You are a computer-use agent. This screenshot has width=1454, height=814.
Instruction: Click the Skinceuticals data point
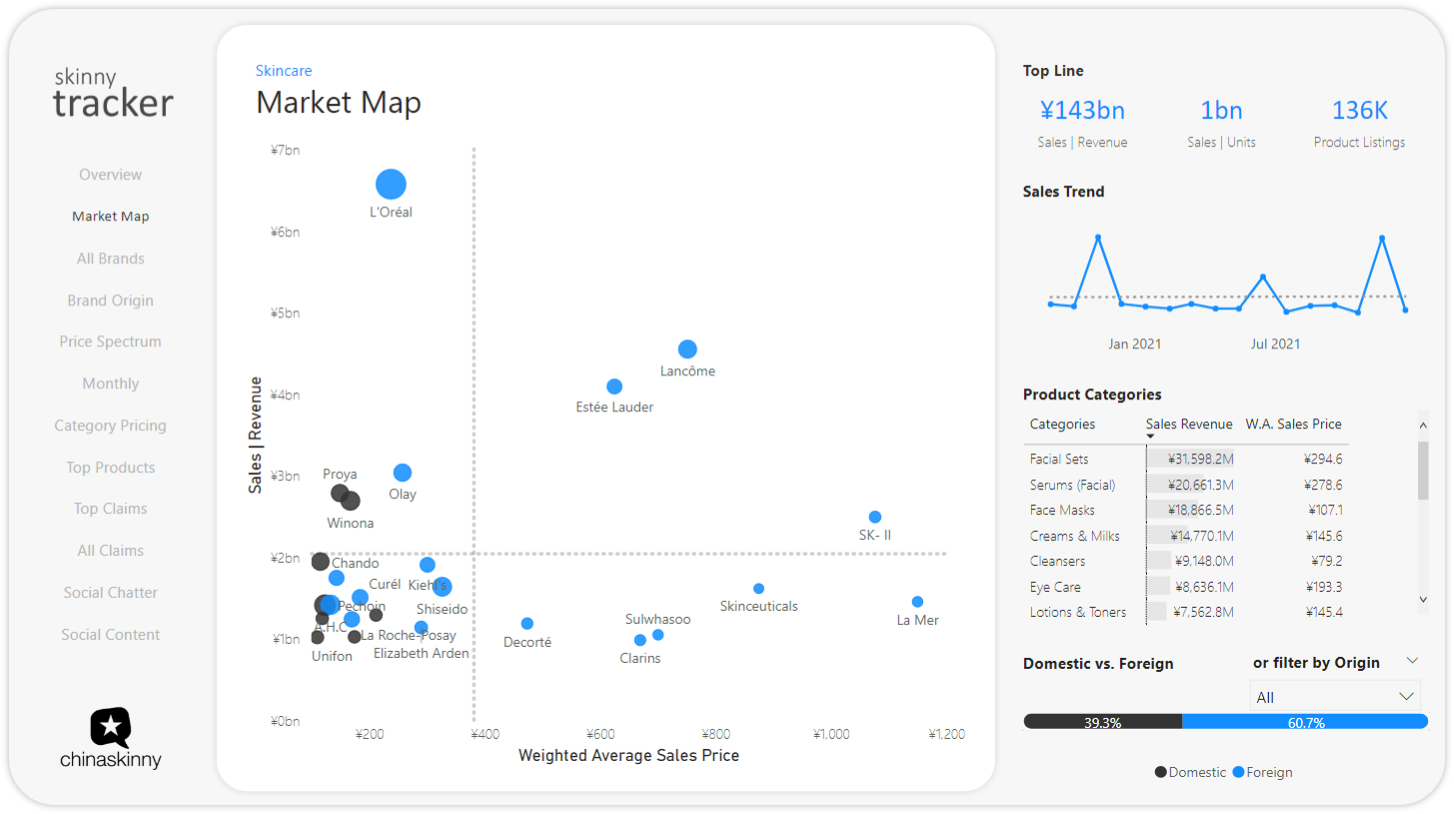pos(758,589)
